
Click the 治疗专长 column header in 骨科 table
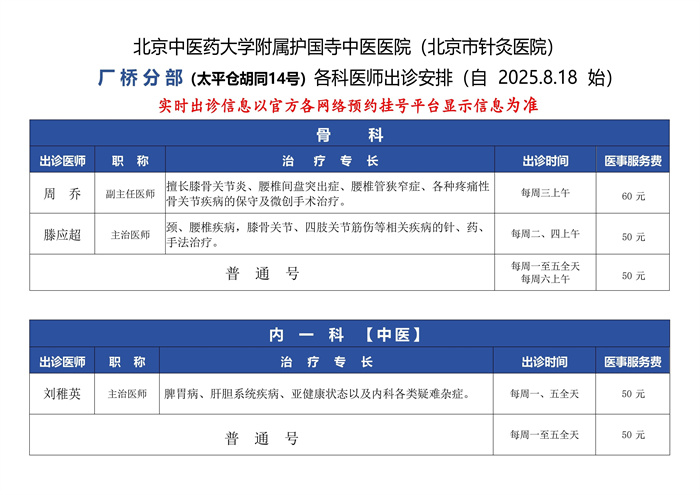click(330, 161)
